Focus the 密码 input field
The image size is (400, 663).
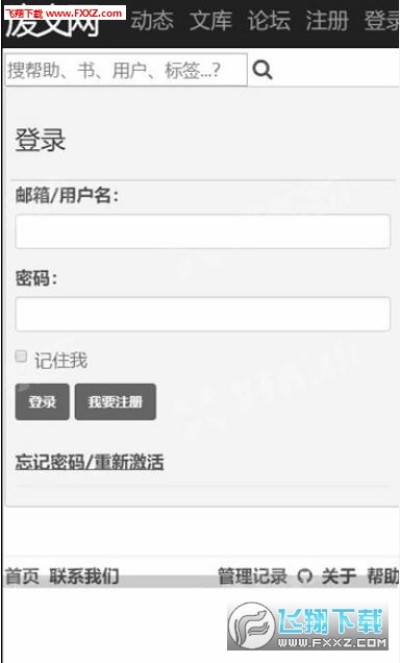click(203, 314)
